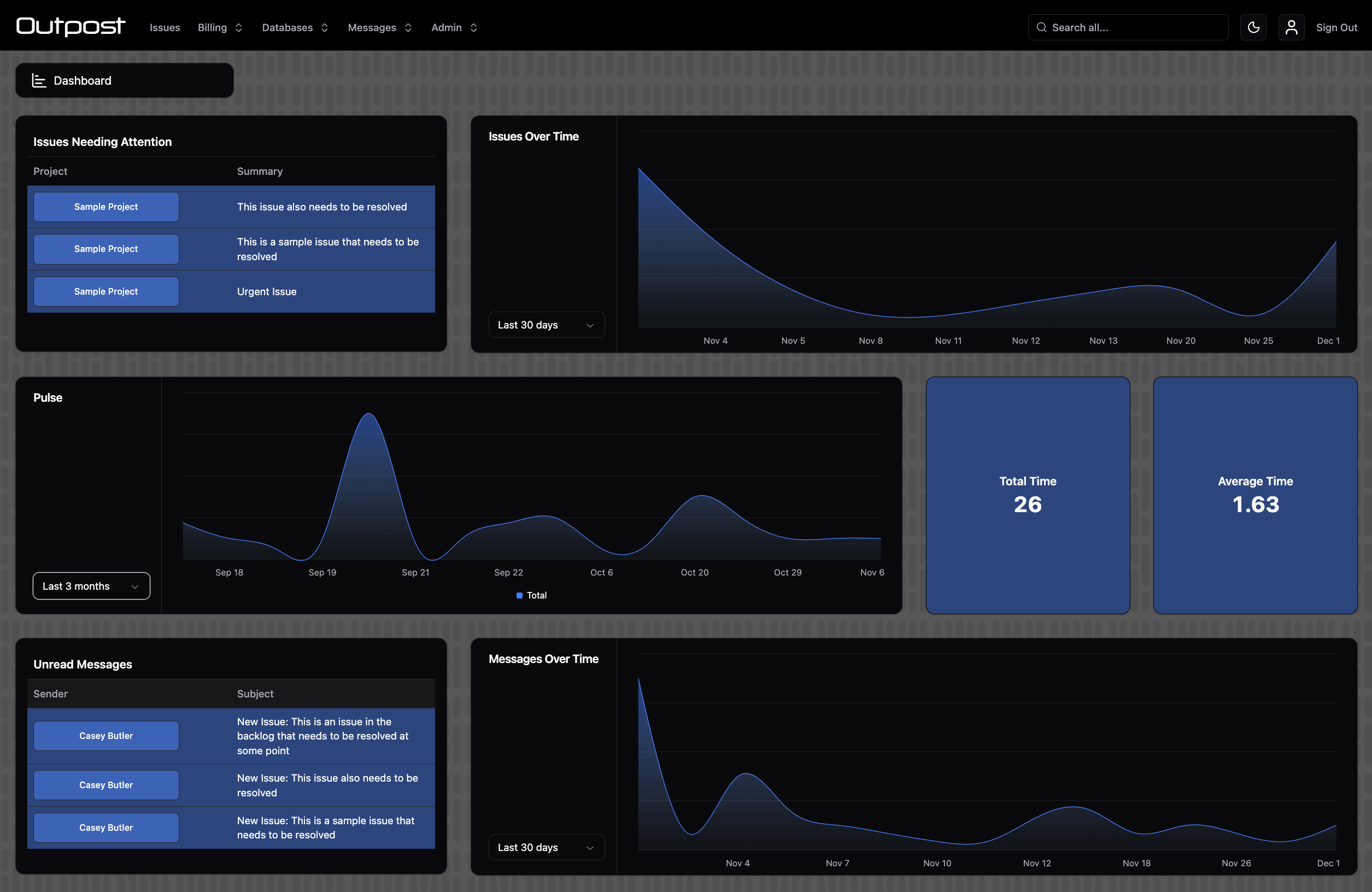This screenshot has width=1372, height=892.
Task: Open the Last 30 days filter in Messages Over Time
Action: tap(546, 847)
